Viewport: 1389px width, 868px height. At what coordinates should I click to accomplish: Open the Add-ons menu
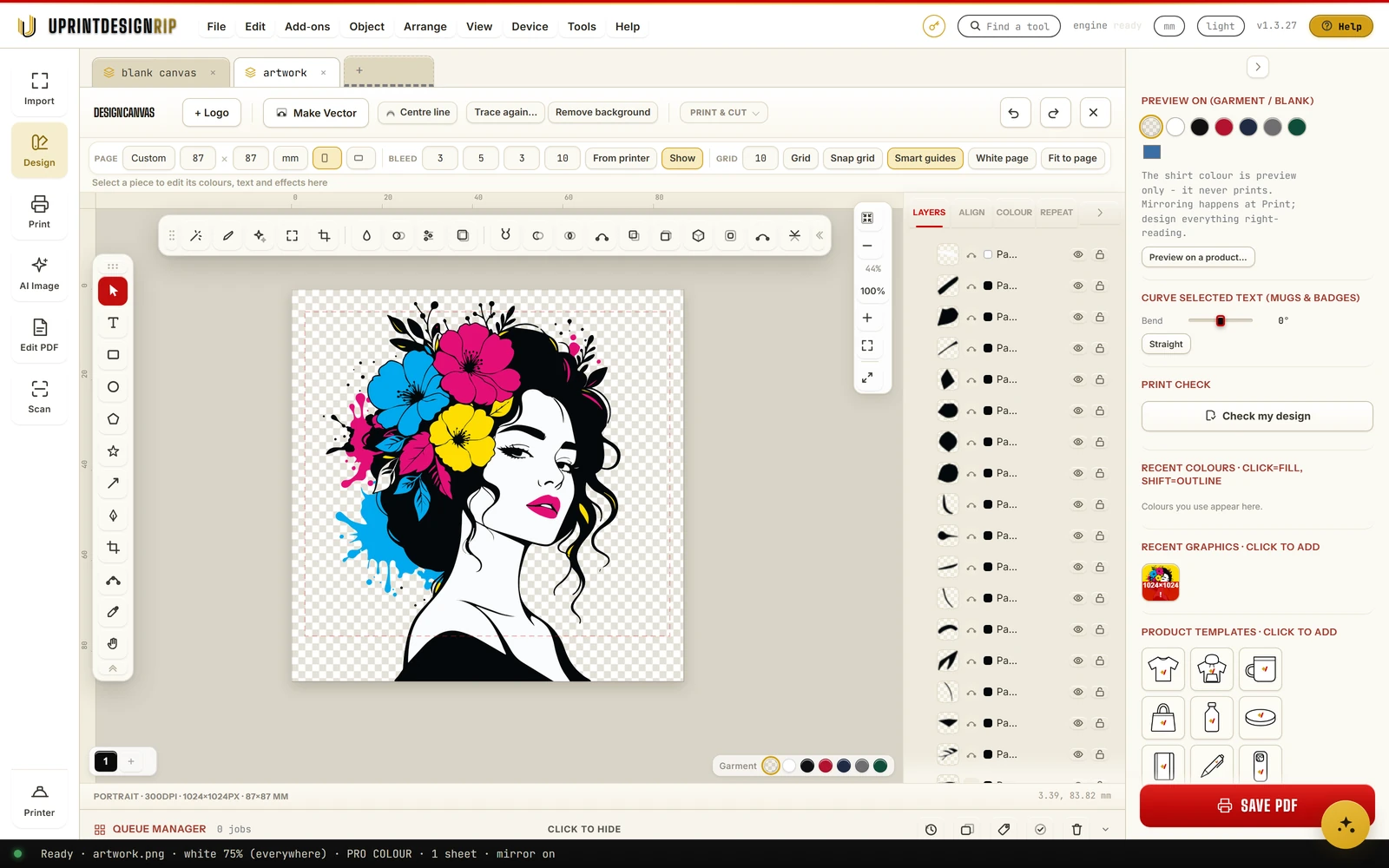pyautogui.click(x=307, y=26)
